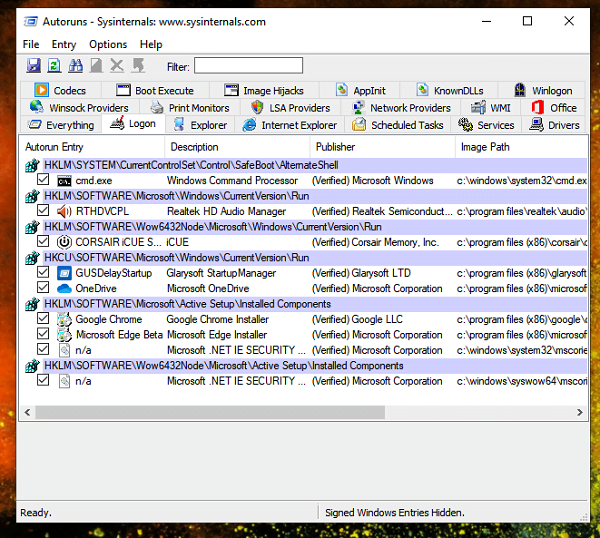Click the cmd.exe entry icon
The image size is (600, 538).
click(64, 181)
